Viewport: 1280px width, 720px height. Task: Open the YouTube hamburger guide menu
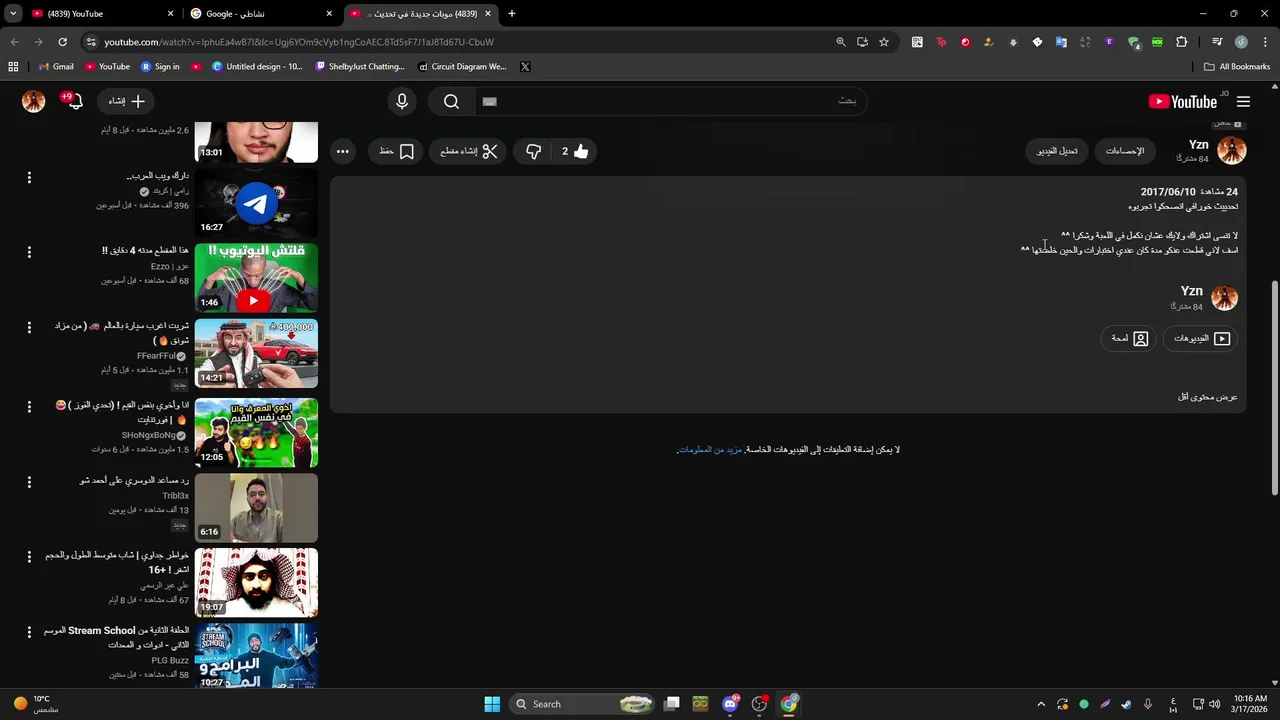1243,101
